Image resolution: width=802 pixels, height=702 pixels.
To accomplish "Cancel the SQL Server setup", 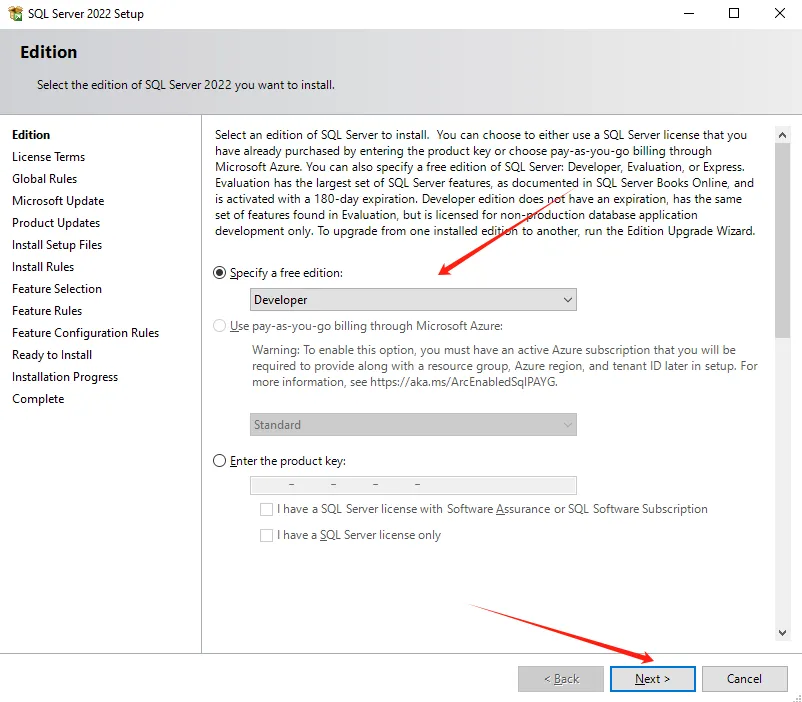I will pyautogui.click(x=745, y=679).
